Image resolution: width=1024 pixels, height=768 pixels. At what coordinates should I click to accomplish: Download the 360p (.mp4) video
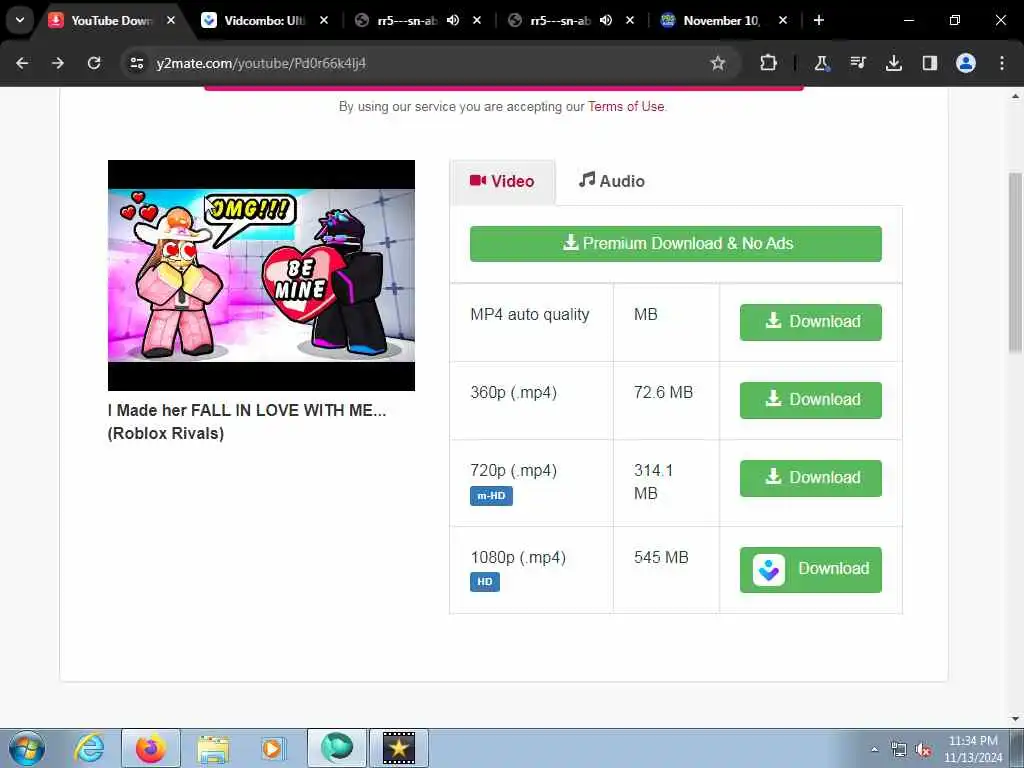810,400
